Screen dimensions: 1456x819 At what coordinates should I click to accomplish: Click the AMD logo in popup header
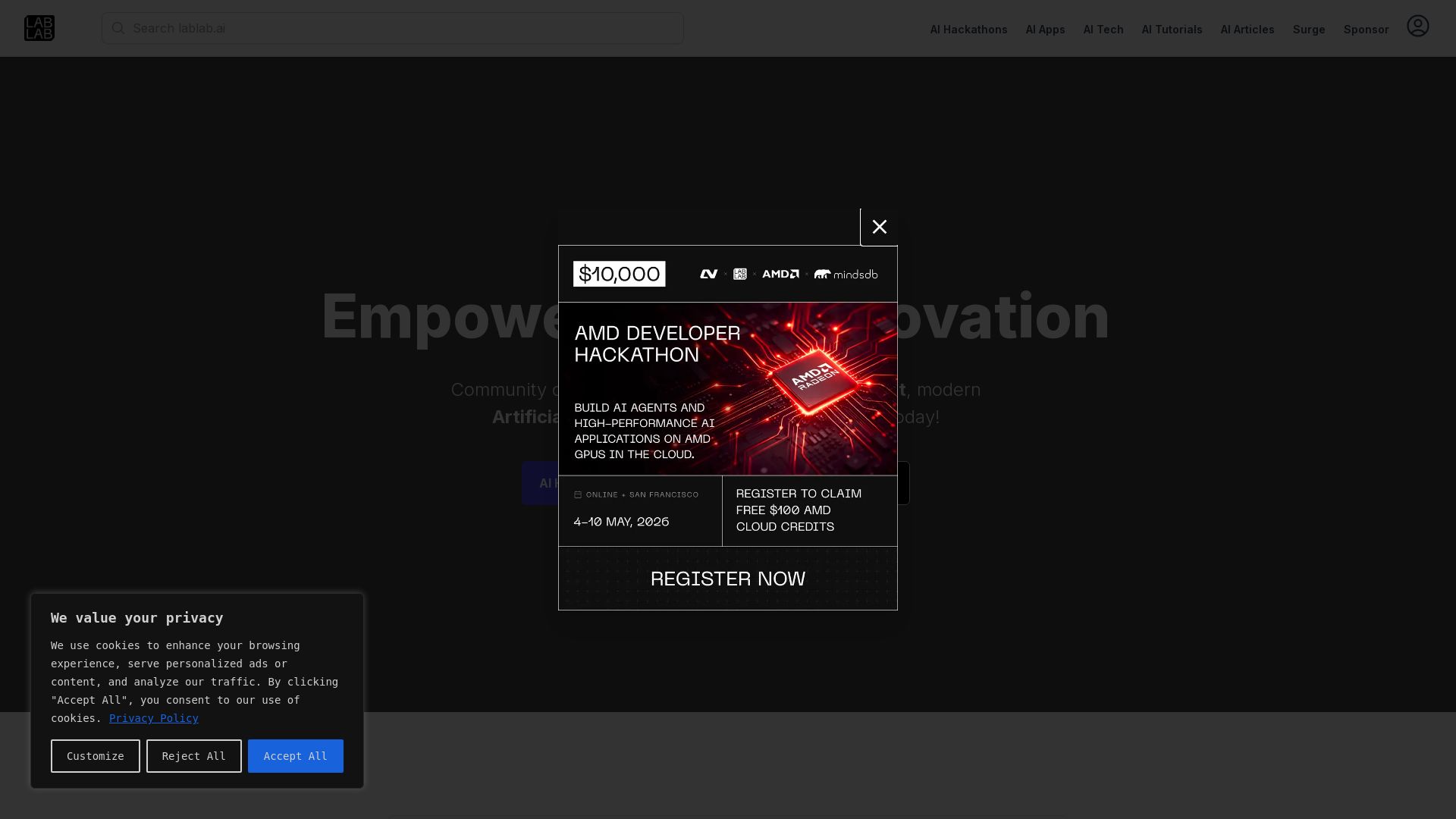(780, 274)
